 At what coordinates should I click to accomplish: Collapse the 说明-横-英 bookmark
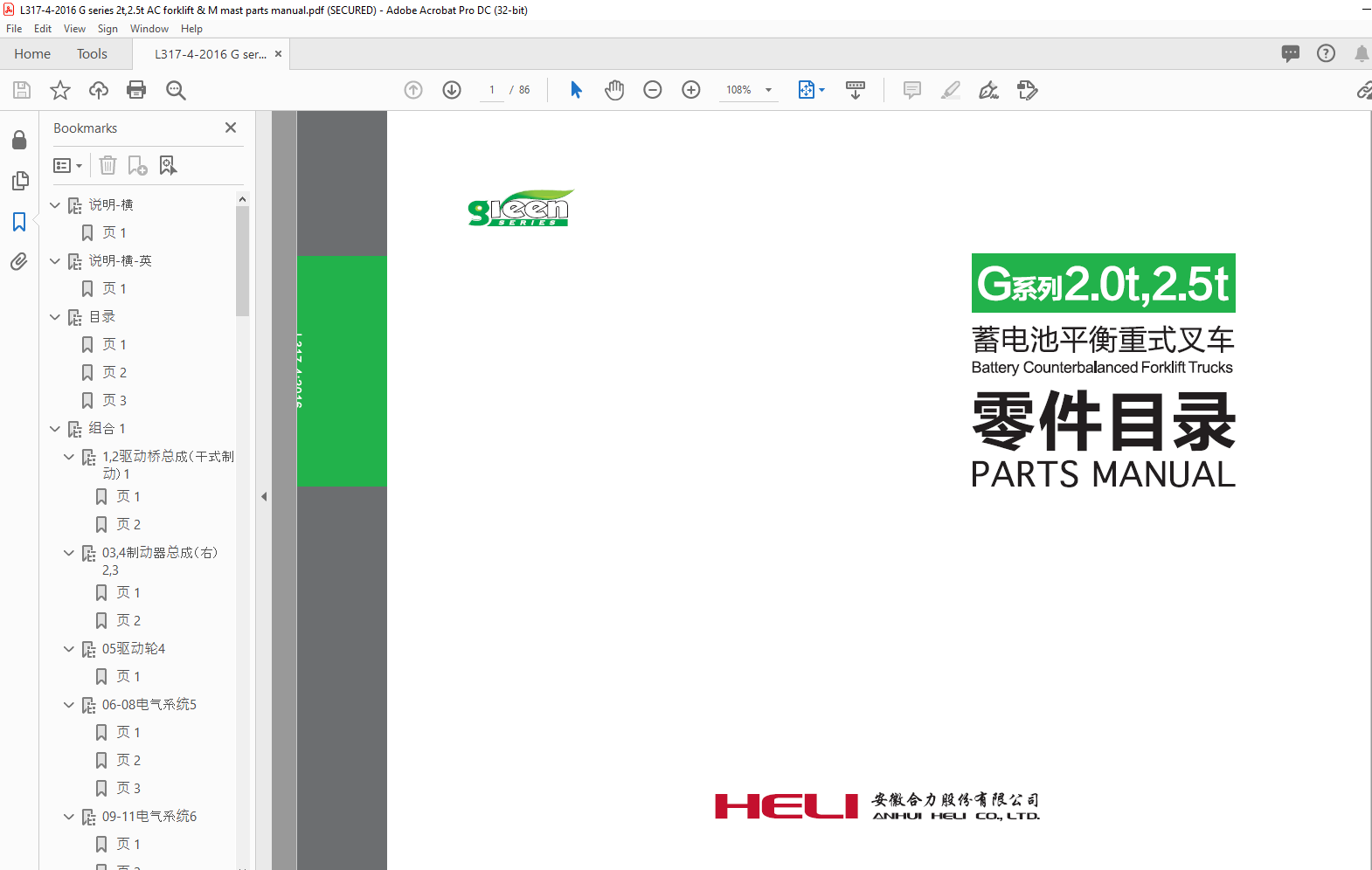click(55, 261)
